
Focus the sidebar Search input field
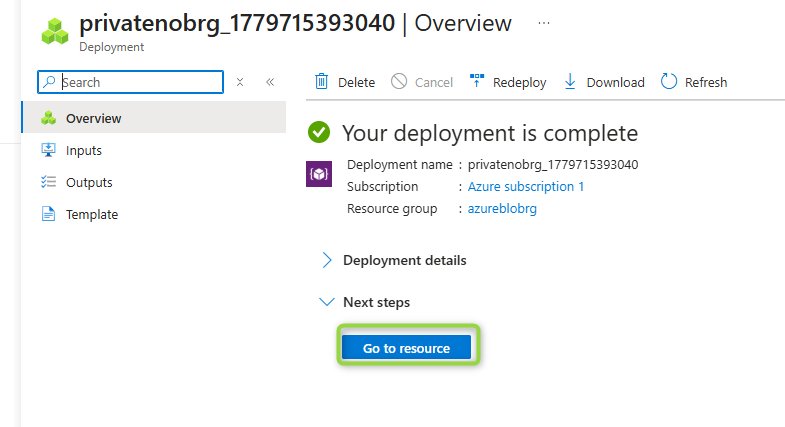(x=130, y=82)
